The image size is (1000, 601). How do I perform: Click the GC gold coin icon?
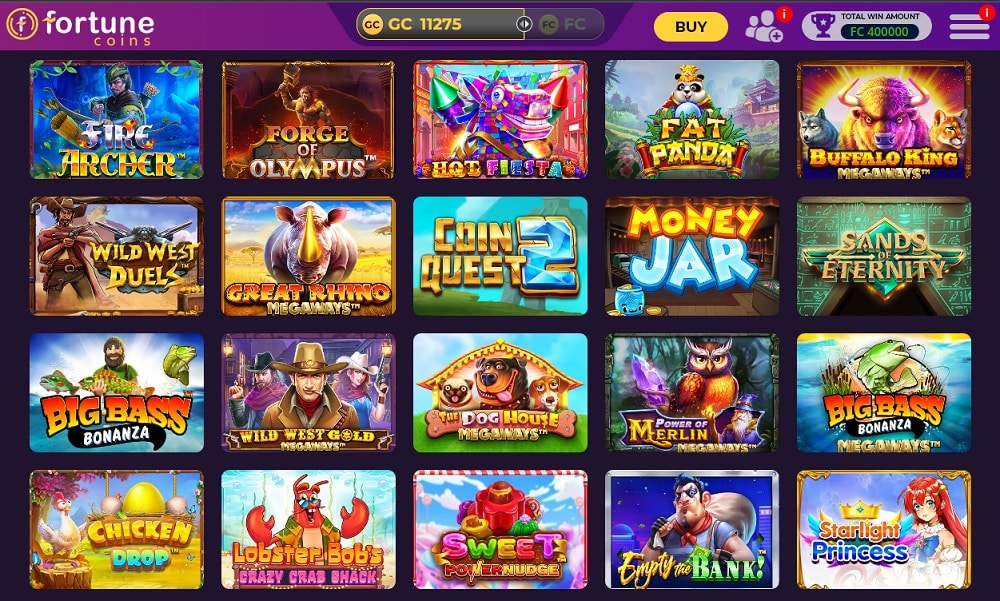click(372, 24)
